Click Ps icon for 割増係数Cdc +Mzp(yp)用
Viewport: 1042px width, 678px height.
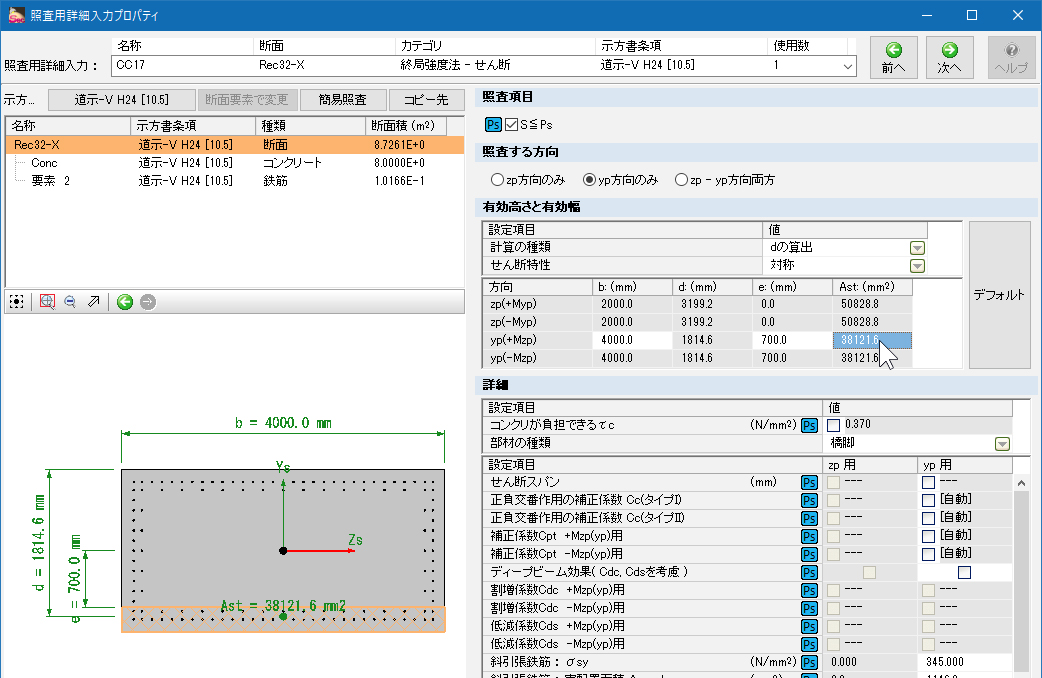[809, 590]
